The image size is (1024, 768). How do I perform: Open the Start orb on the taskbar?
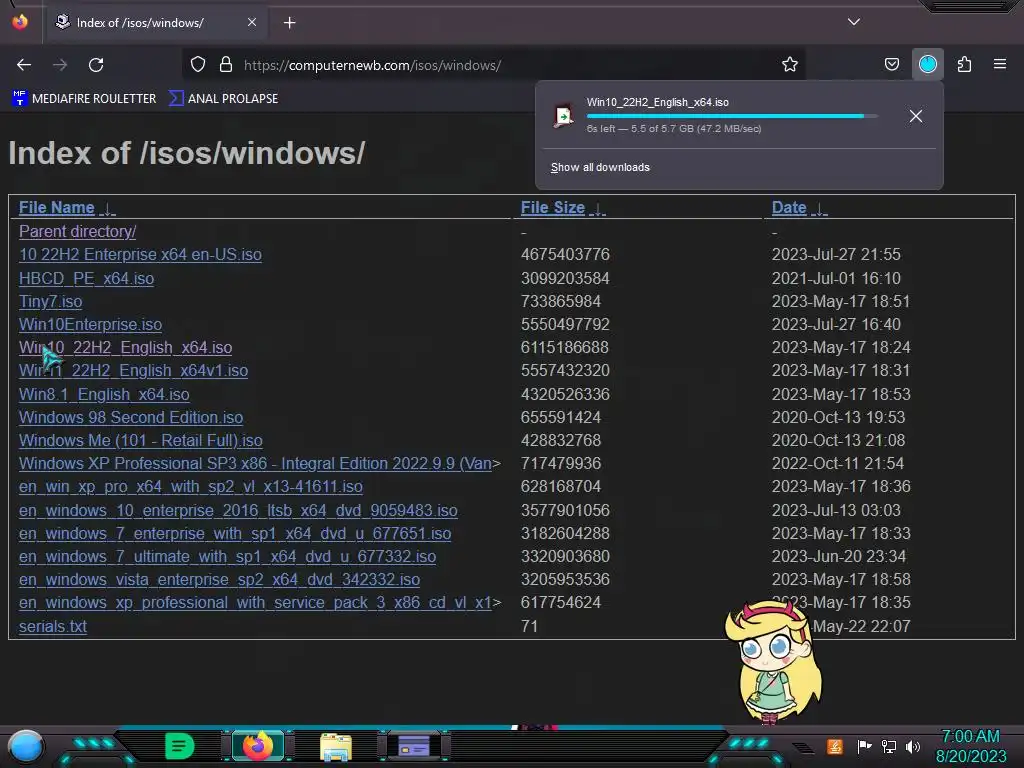[x=26, y=747]
